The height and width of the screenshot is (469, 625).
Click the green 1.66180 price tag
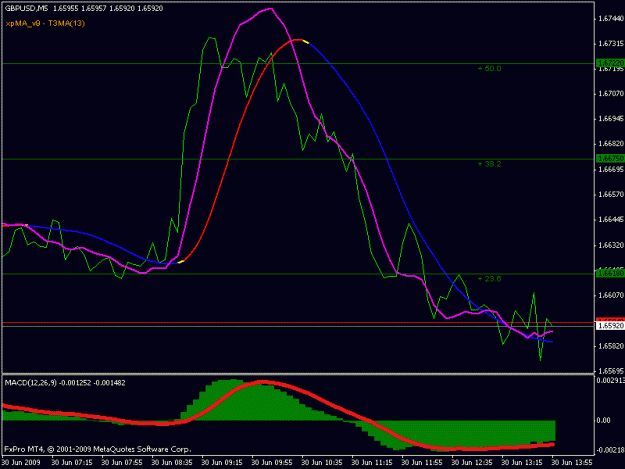(610, 273)
